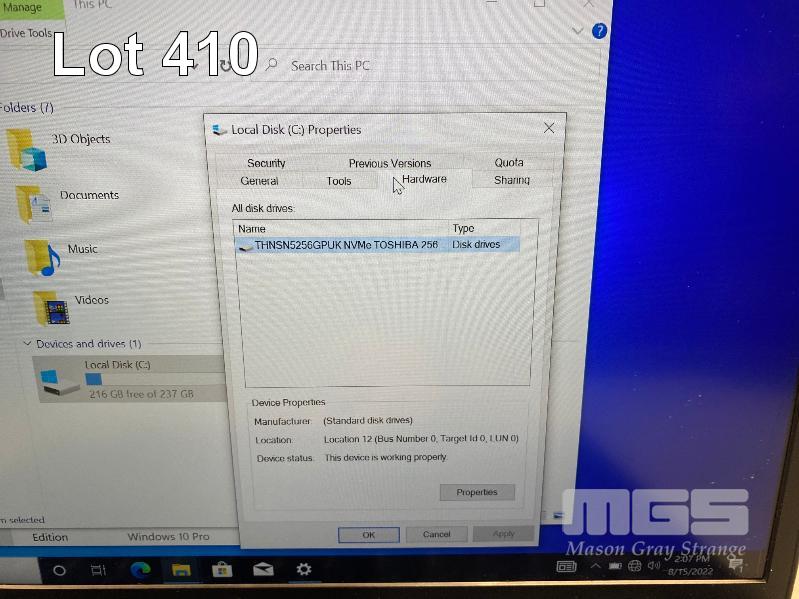
Task: Collapse the Devices and drives group
Action: (x=28, y=344)
